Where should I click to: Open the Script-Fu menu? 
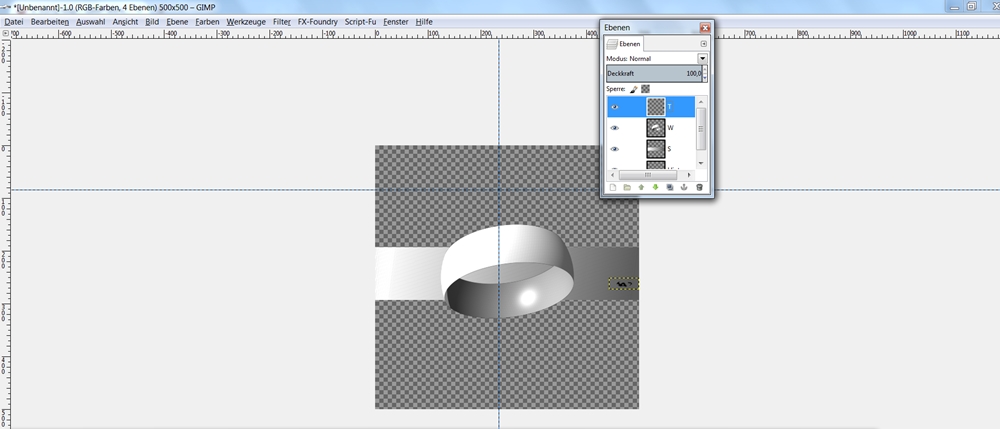tap(360, 22)
